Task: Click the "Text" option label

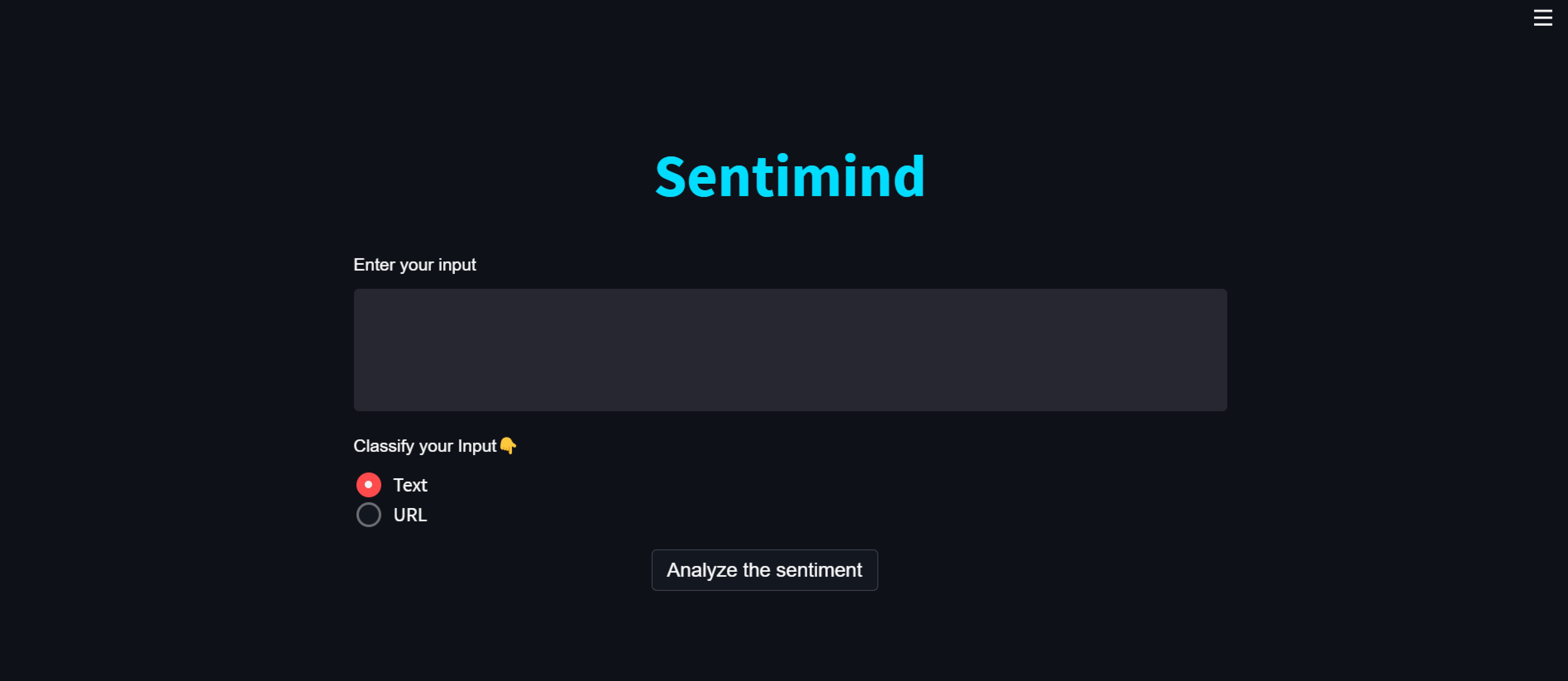Action: [x=410, y=485]
